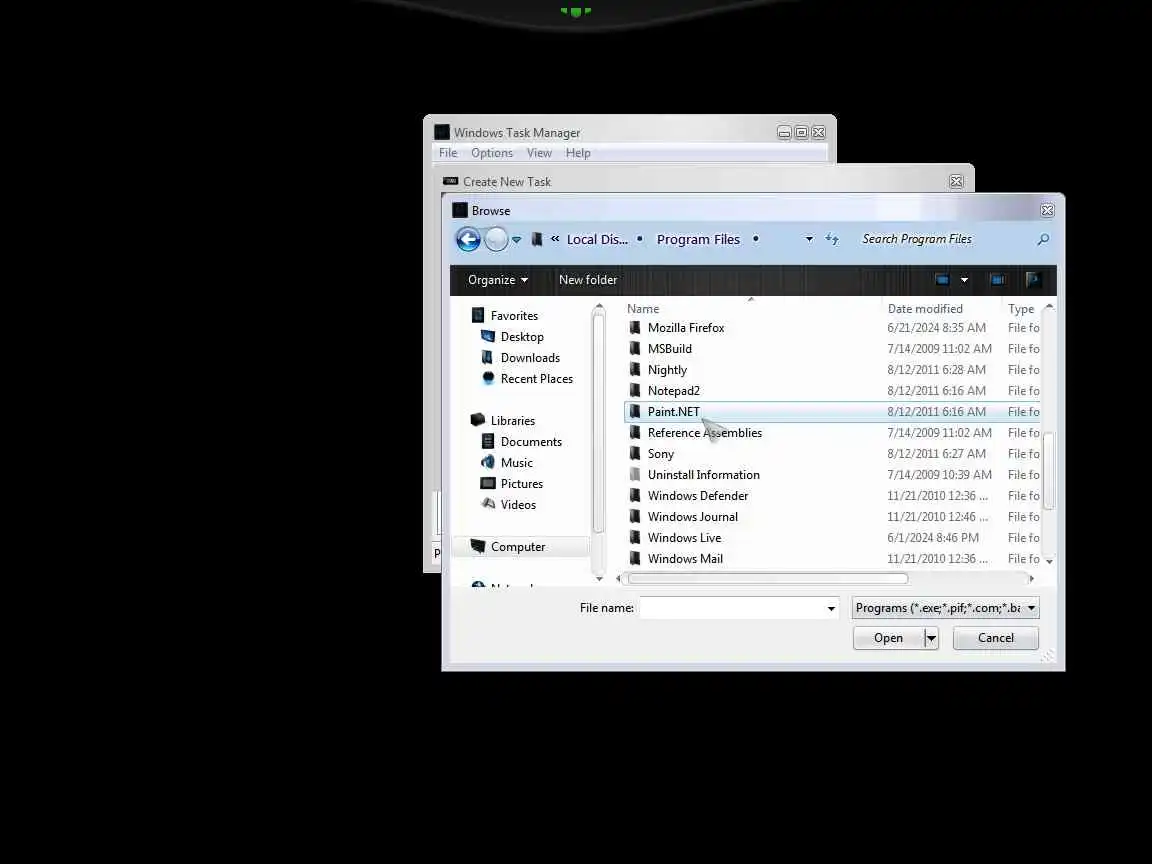Open the Programs file type filter dropdown
Image resolution: width=1152 pixels, height=864 pixels.
946,608
